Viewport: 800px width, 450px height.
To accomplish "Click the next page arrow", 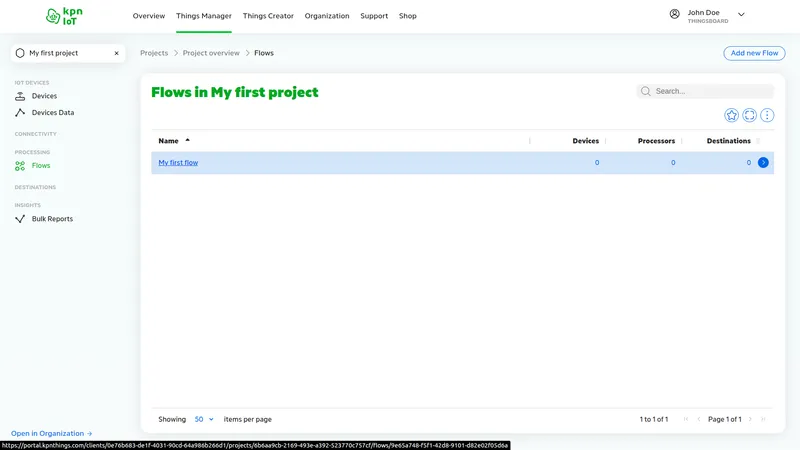I will point(751,419).
